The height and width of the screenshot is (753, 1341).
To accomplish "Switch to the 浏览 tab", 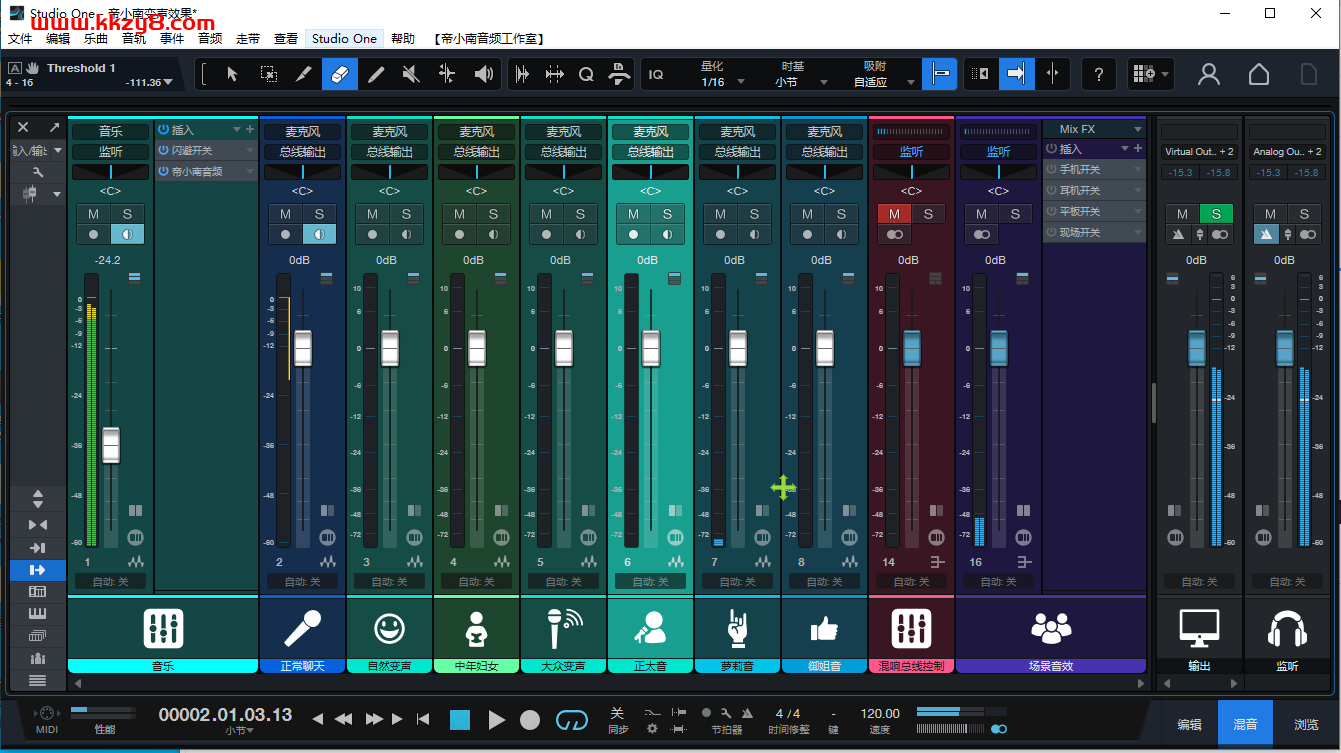I will coord(1306,725).
